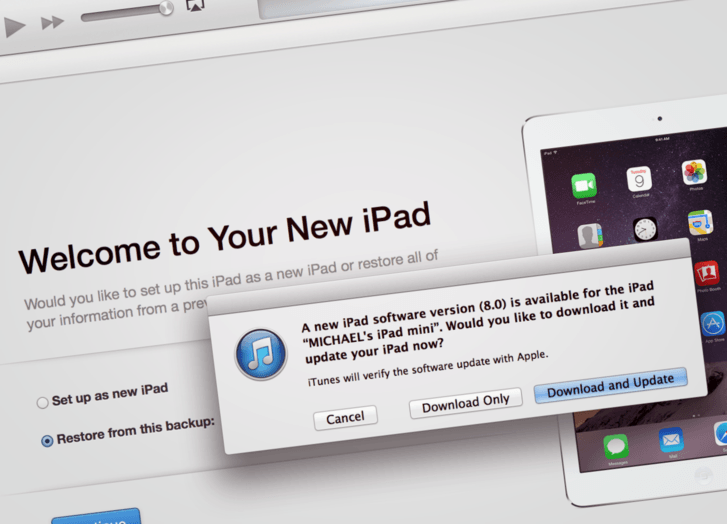The image size is (727, 524).
Task: Tap the Clock icon on the iPad screen
Action: pyautogui.click(x=644, y=229)
